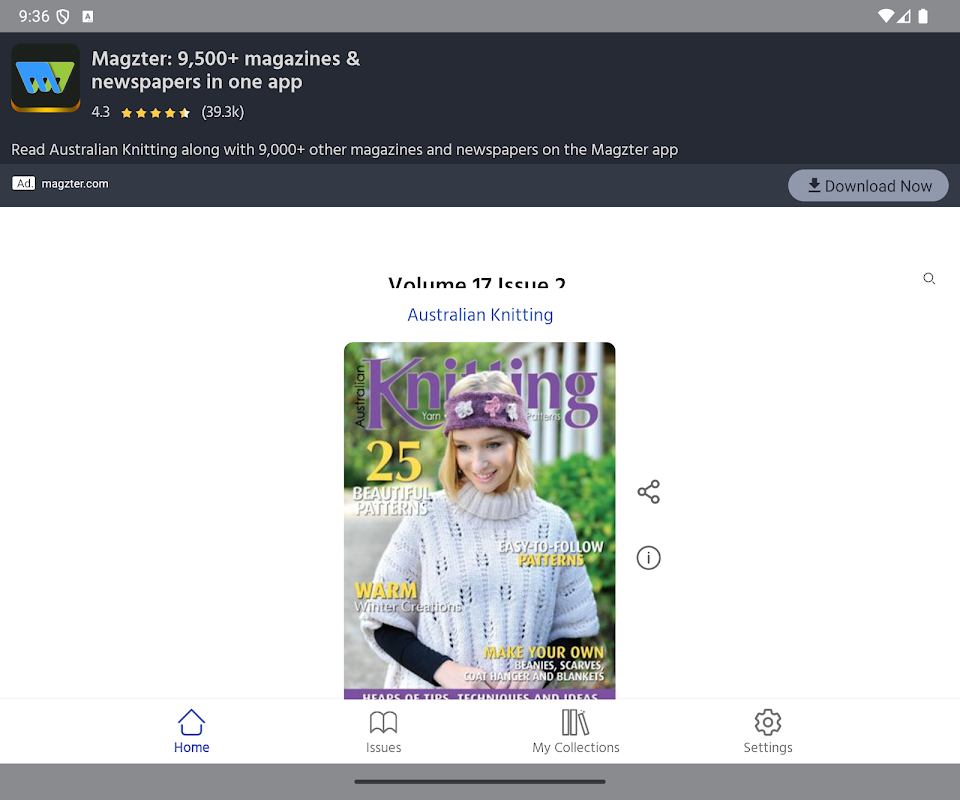Tap the (39.3k) review count
960x800 pixels.
(x=223, y=112)
